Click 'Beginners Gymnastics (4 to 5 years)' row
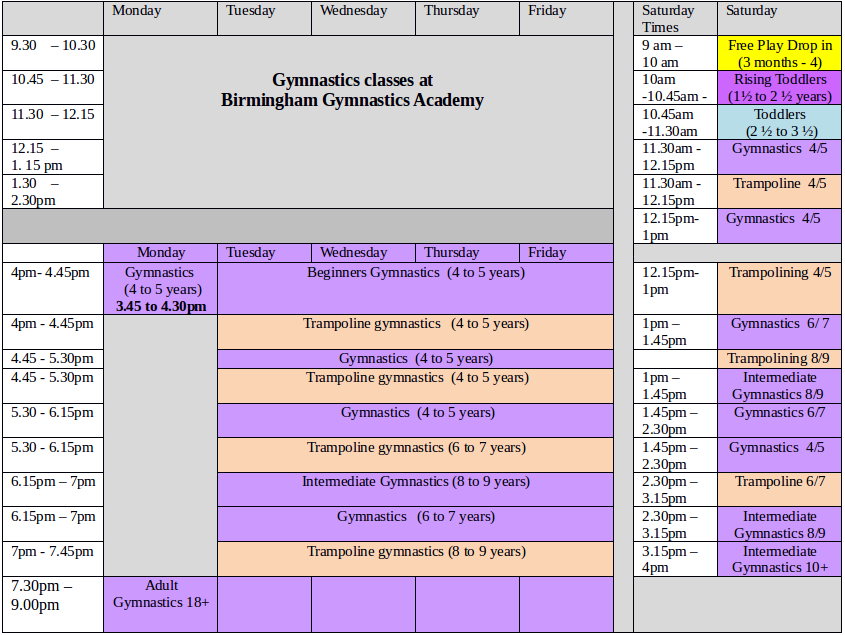The height and width of the screenshot is (635, 845). [415, 289]
